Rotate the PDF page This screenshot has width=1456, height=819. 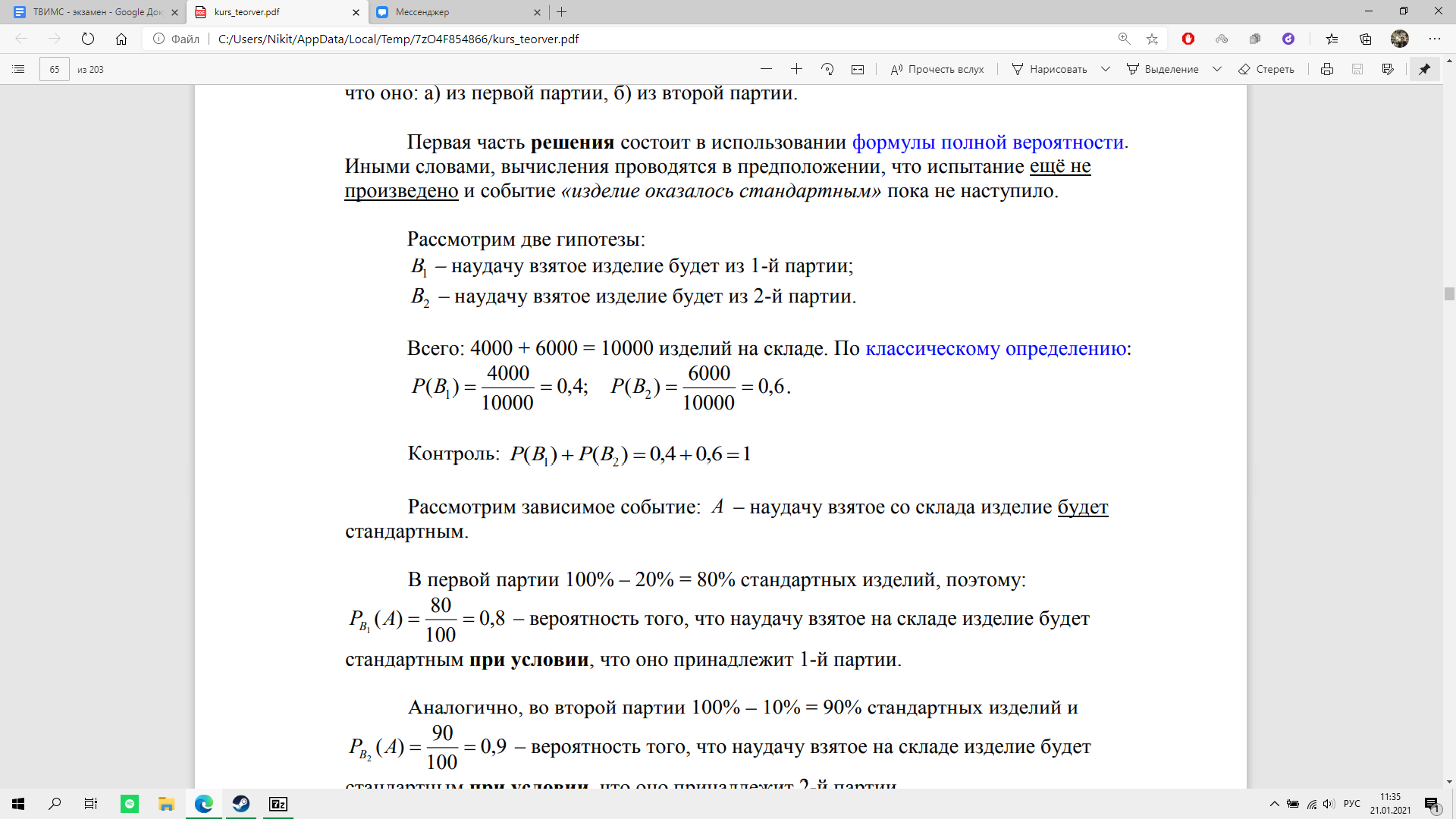click(x=827, y=69)
